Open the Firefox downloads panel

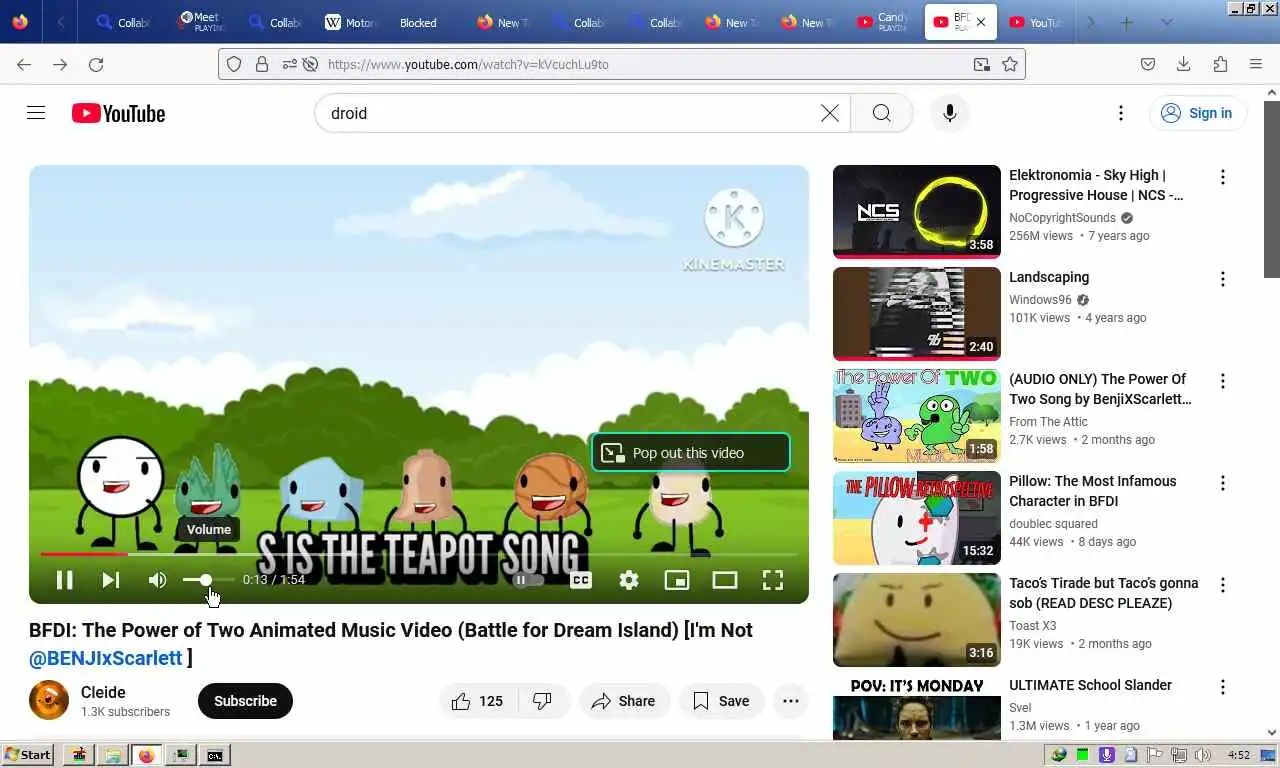(x=1184, y=64)
